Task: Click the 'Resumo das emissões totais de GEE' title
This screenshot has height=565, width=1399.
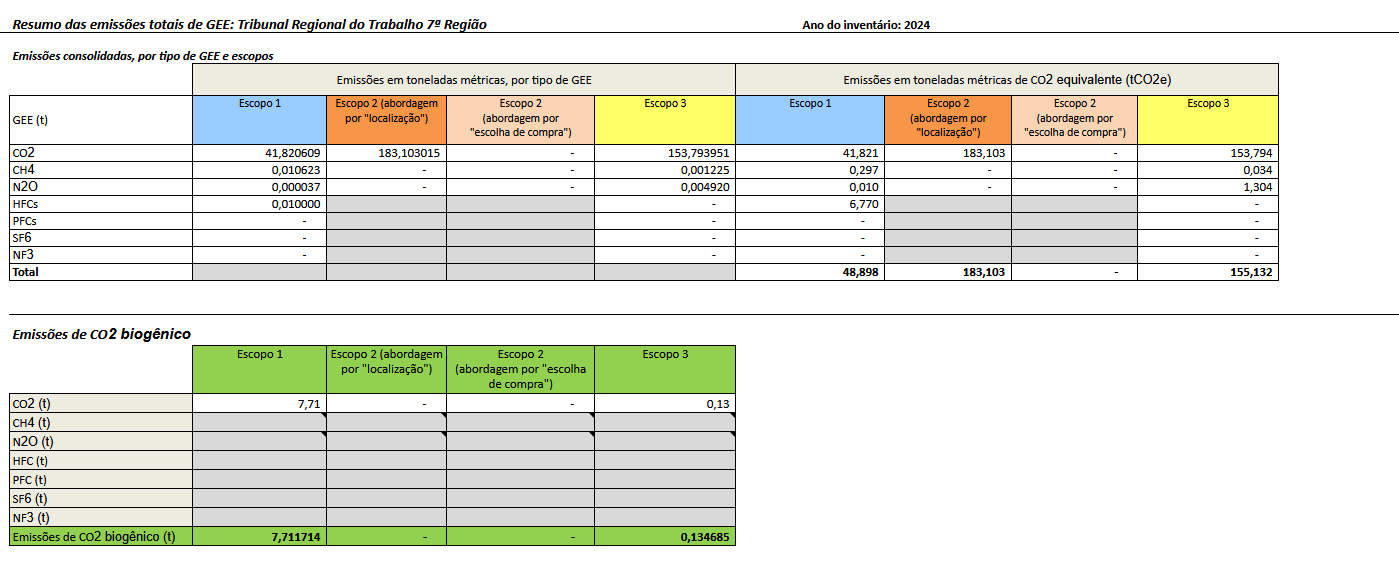Action: click(x=249, y=24)
